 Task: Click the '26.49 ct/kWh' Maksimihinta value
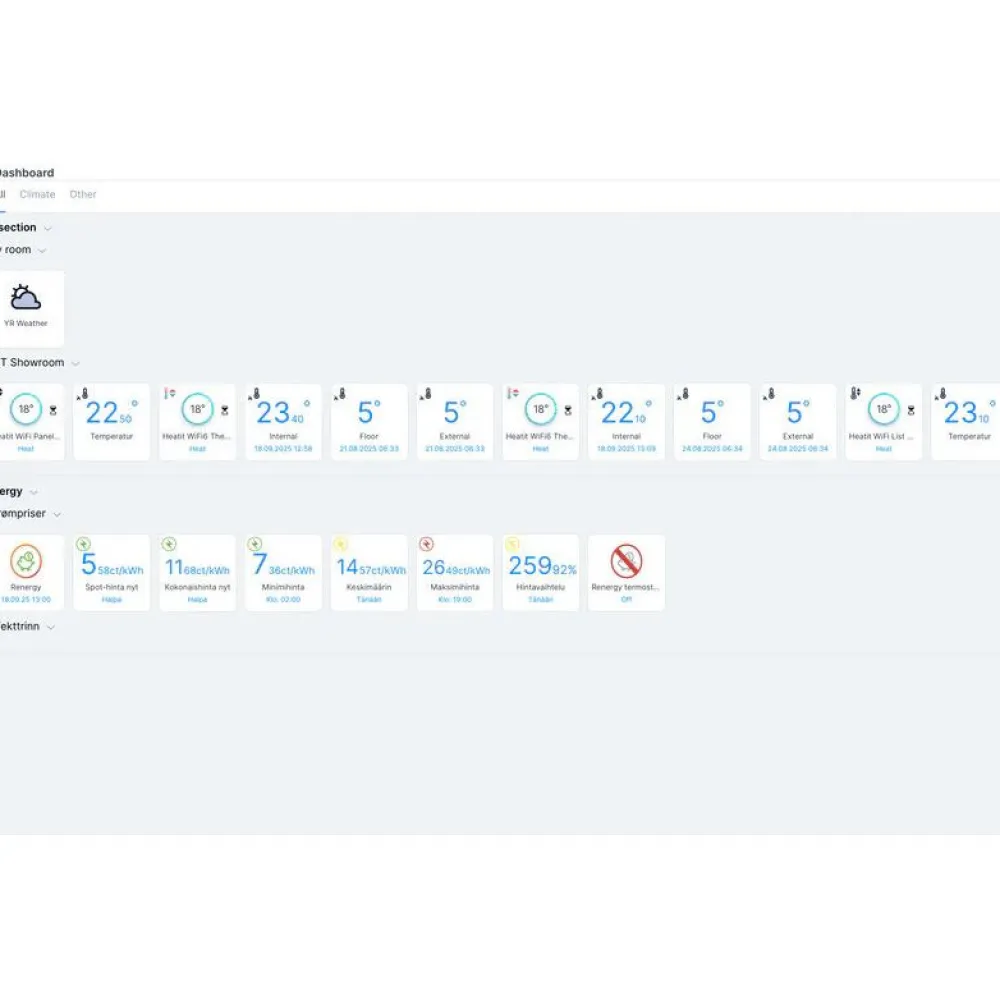(456, 567)
